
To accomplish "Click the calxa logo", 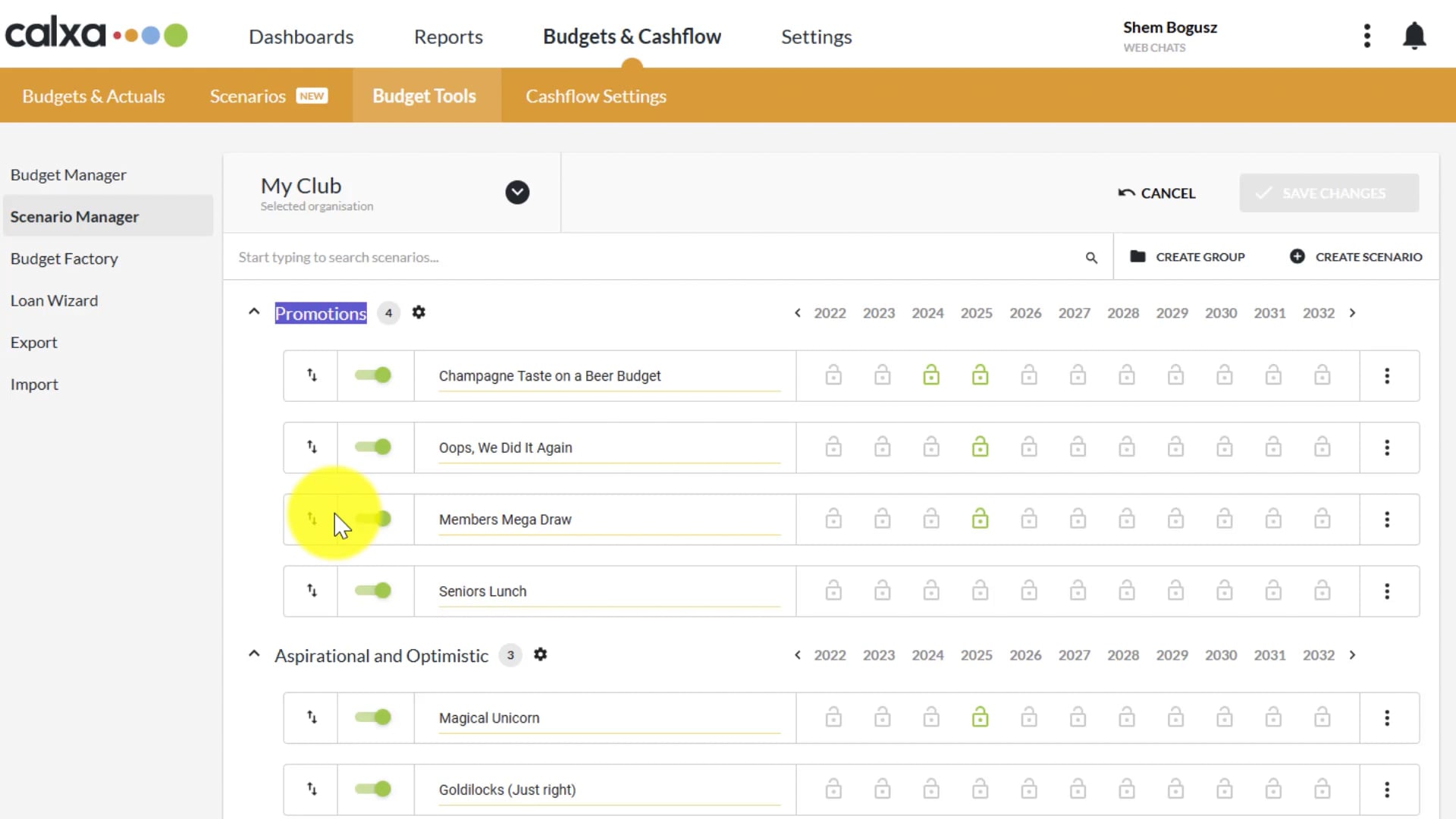I will click(96, 33).
